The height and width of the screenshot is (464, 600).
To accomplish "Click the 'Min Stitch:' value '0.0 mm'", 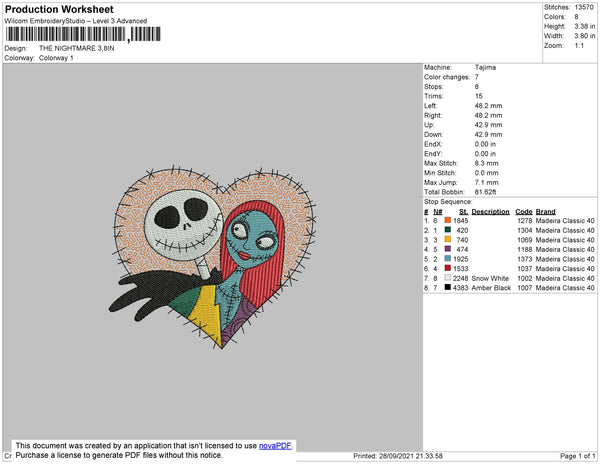I will (486, 173).
